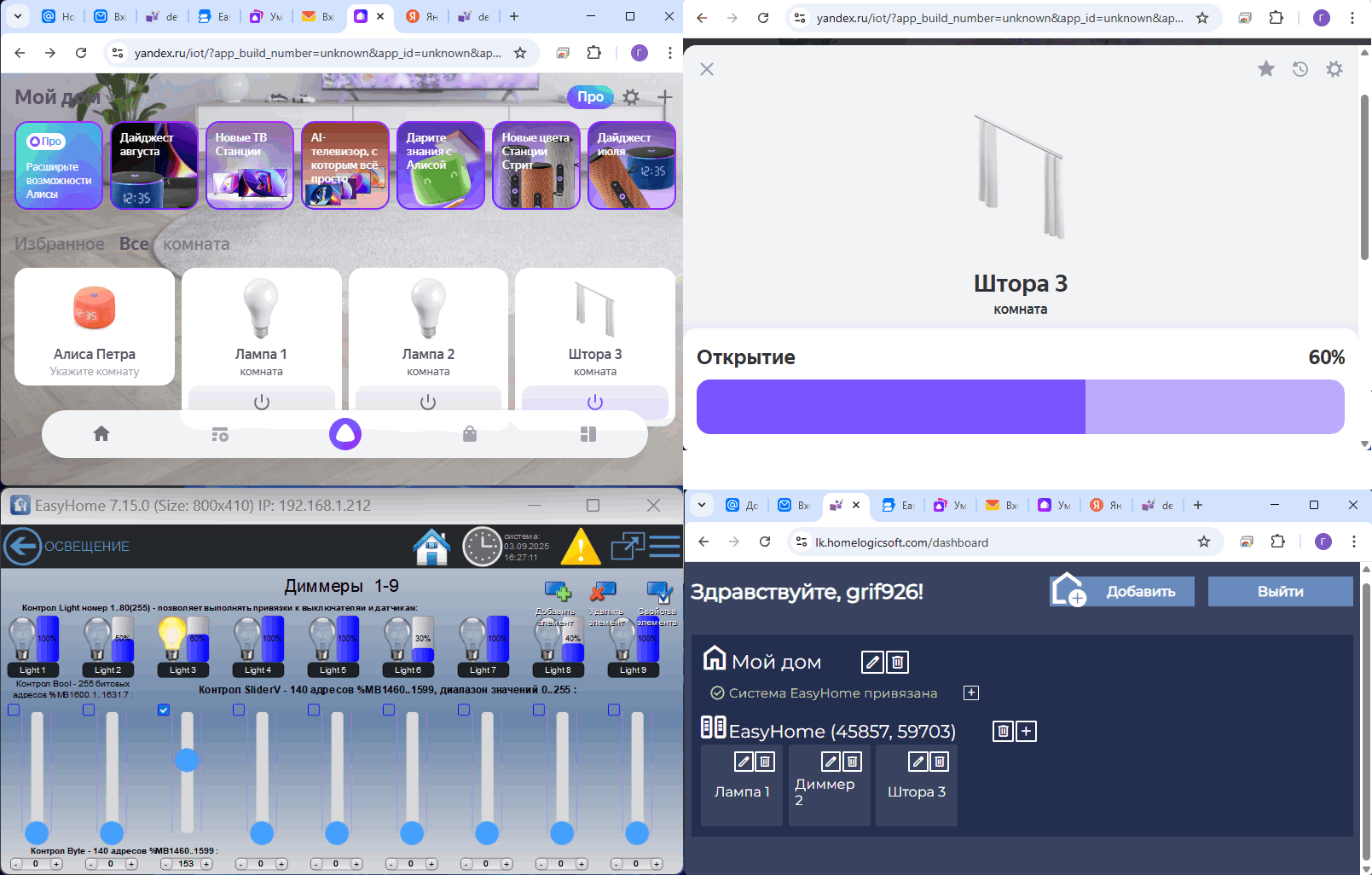Open the shop bag icon in bottom bar
The image size is (1372, 875).
click(470, 434)
